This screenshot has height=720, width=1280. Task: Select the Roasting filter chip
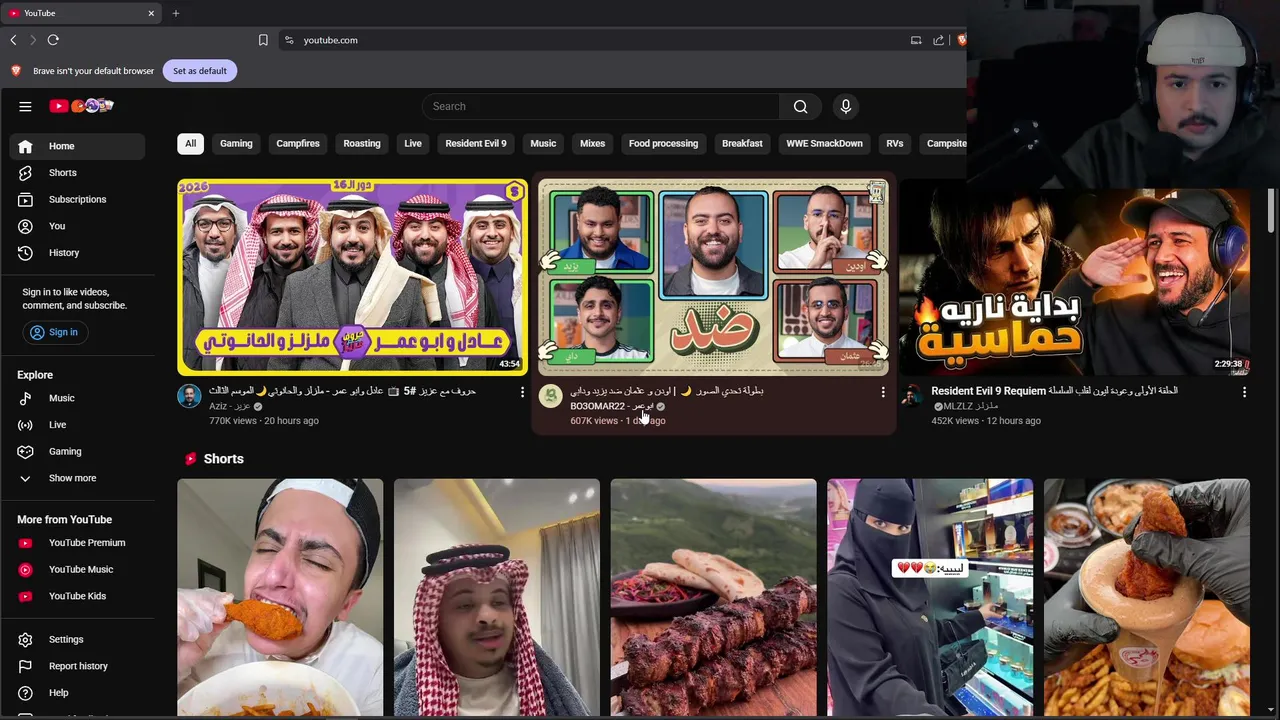click(362, 143)
